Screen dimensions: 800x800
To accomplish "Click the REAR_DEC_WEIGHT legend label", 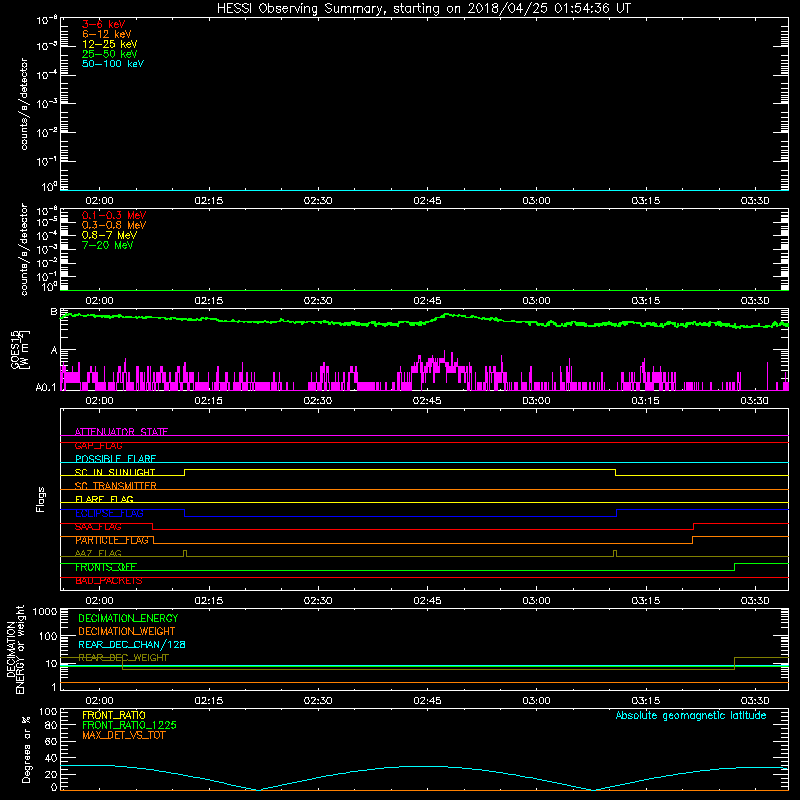I will point(123,658).
